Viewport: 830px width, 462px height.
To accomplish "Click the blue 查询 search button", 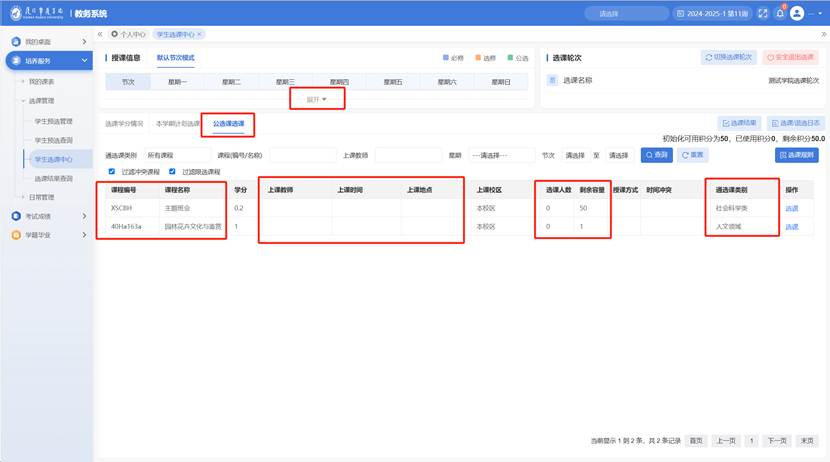I will [x=656, y=155].
